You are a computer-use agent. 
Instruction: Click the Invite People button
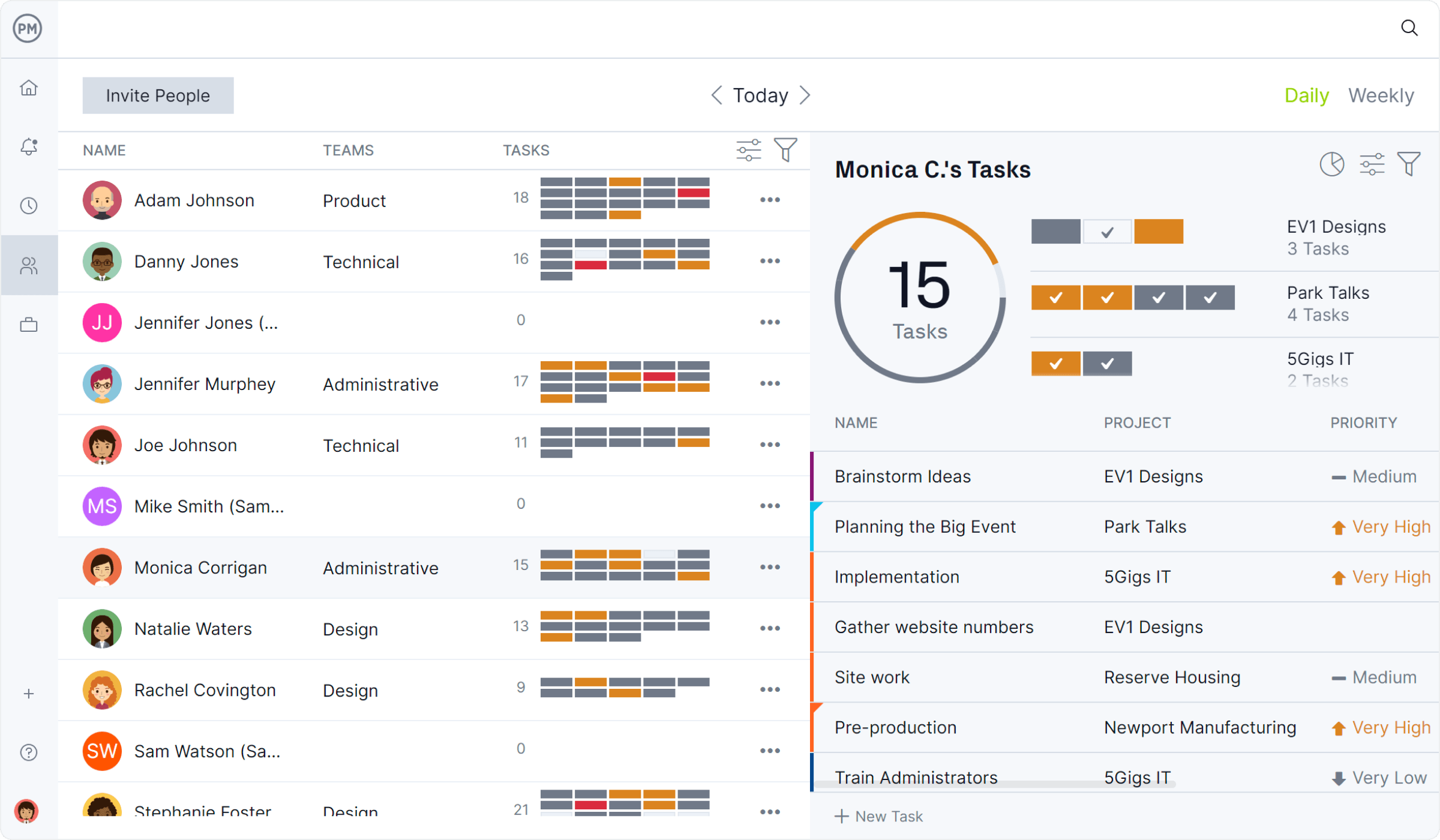(x=158, y=95)
